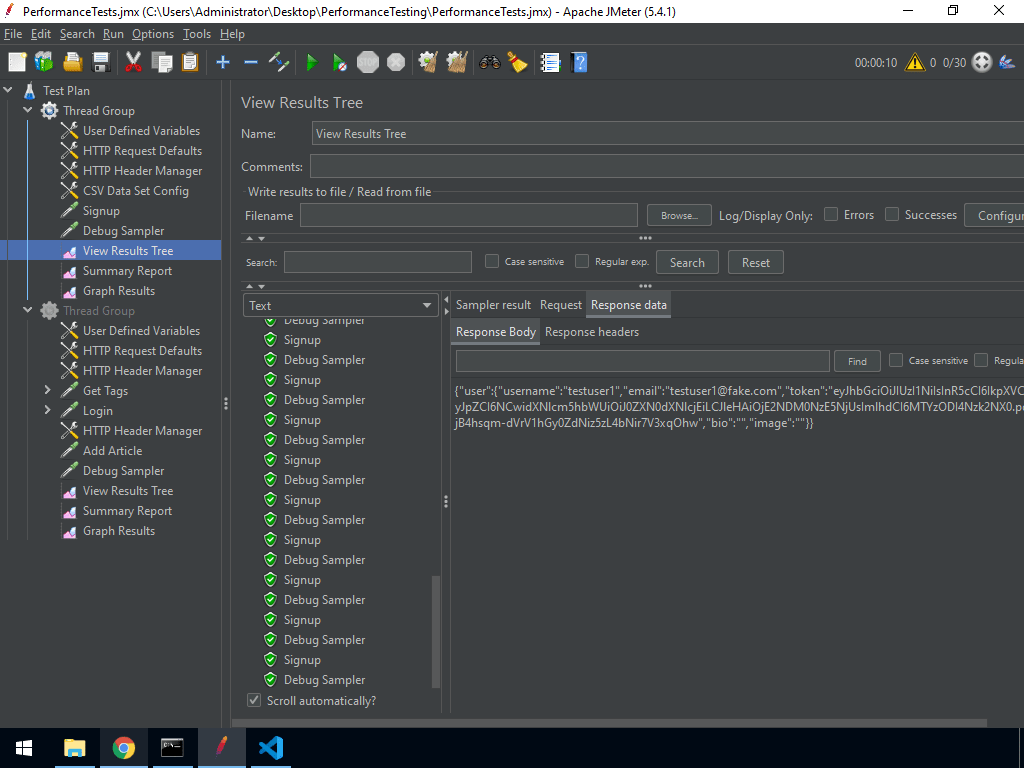Expand the Login tree node

click(x=45, y=410)
